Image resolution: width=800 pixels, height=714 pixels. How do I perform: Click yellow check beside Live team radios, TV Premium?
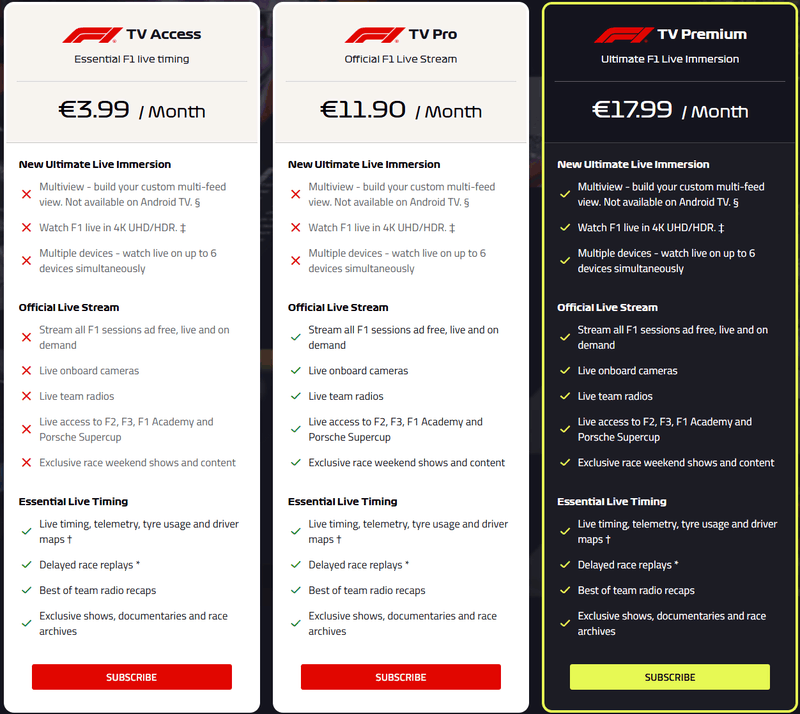point(565,397)
